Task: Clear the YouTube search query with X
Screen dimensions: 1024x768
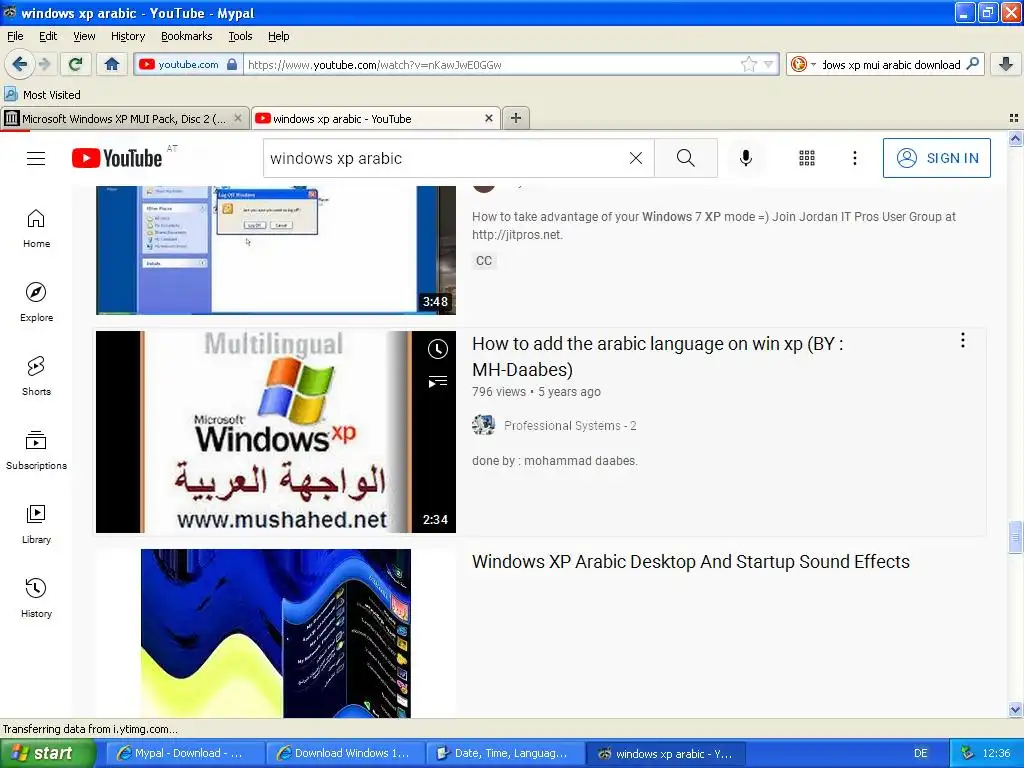Action: tap(635, 158)
